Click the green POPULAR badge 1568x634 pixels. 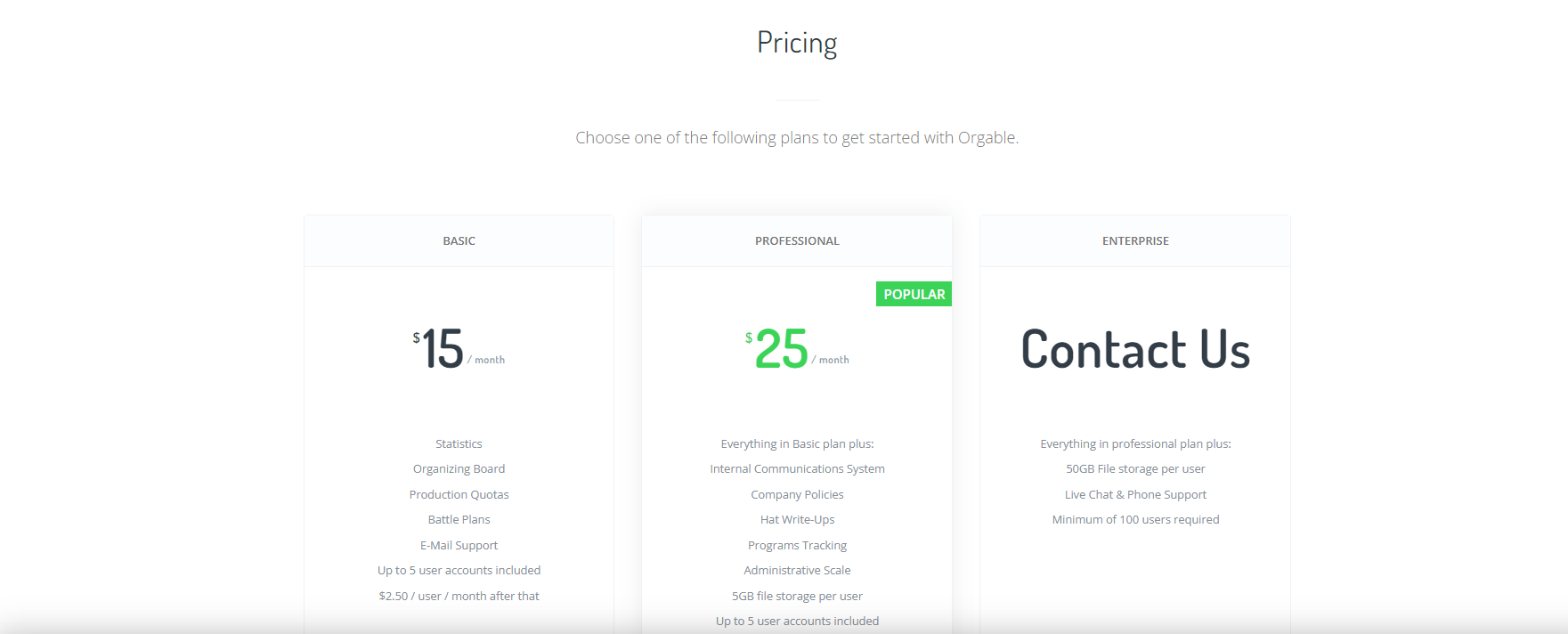[x=914, y=294]
